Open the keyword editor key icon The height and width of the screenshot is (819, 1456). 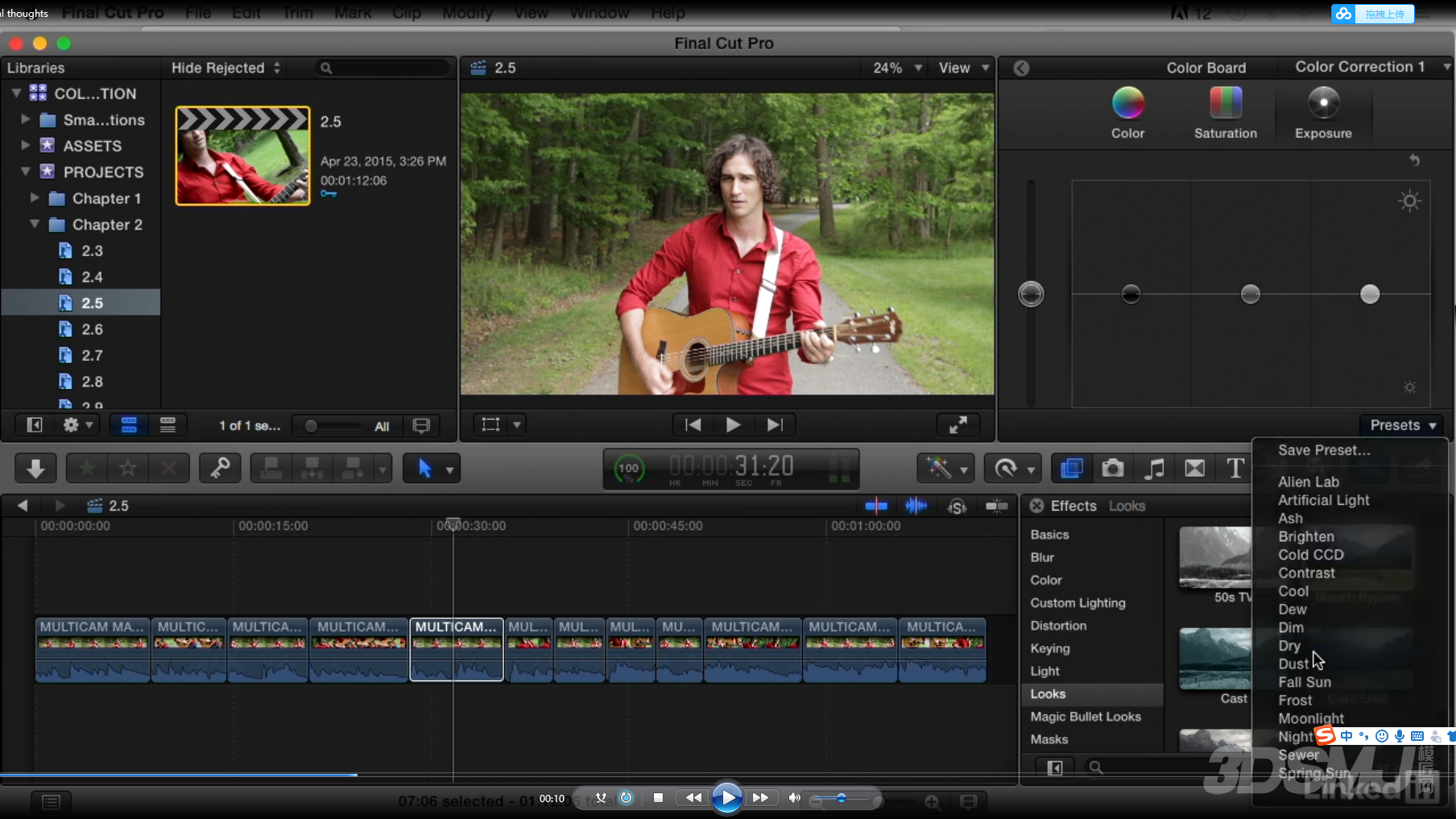(x=220, y=468)
